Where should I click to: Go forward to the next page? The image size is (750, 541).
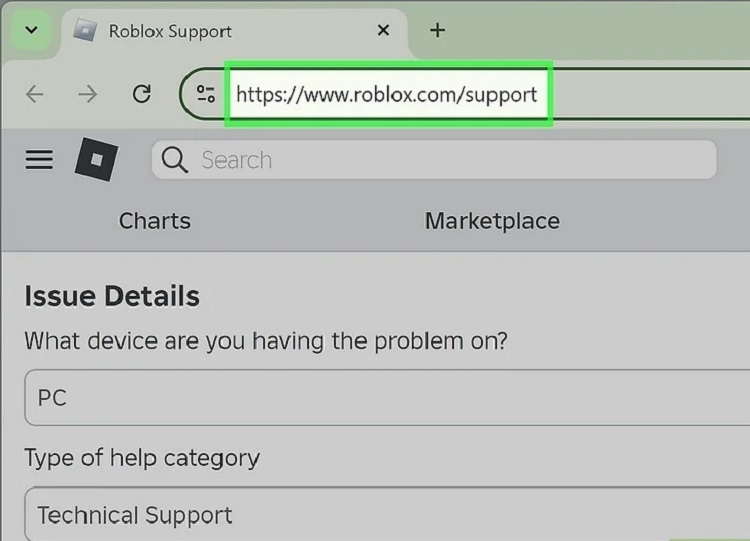(88, 94)
